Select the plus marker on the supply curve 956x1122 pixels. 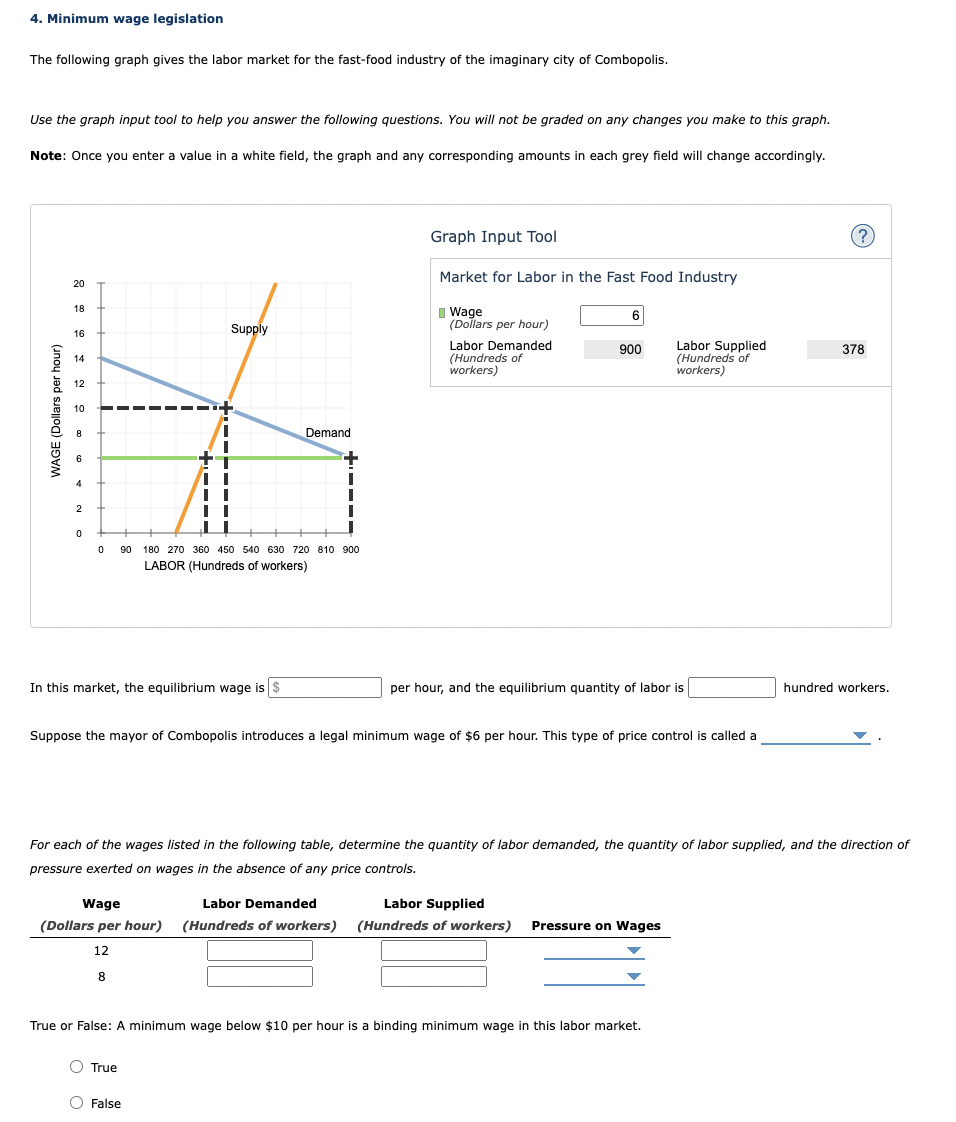click(208, 457)
